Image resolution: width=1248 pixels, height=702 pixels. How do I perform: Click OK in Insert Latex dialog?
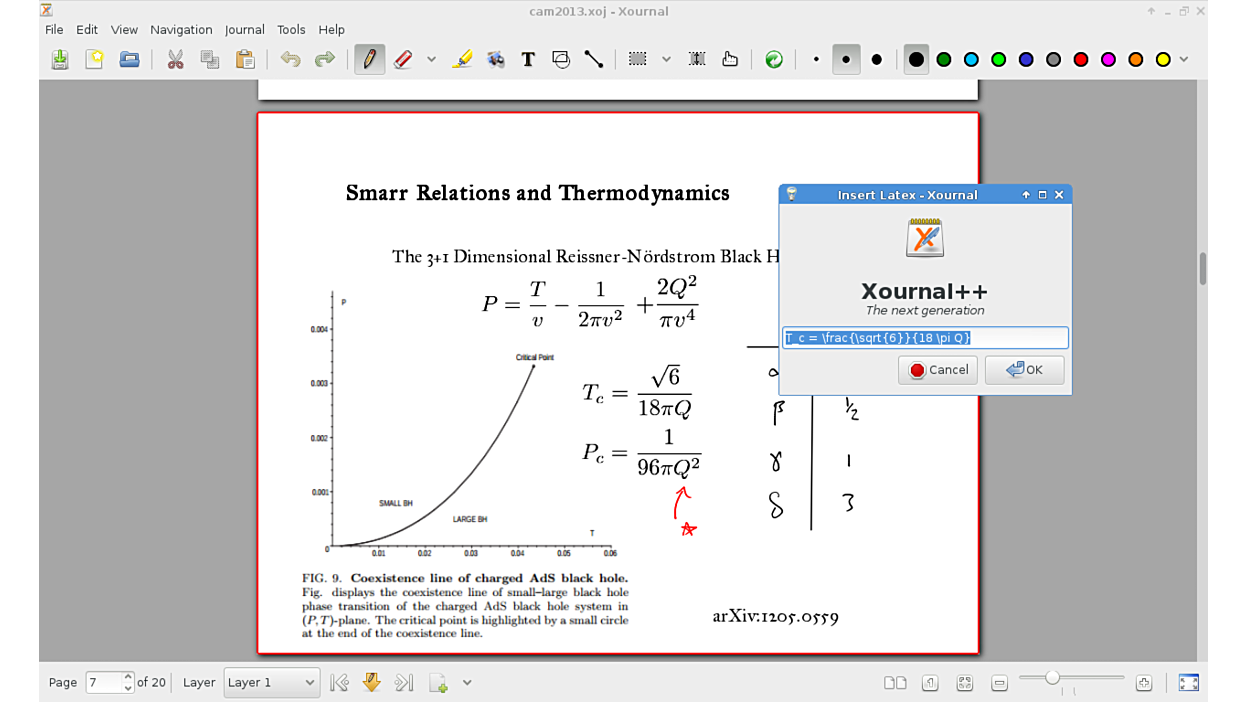click(1024, 370)
